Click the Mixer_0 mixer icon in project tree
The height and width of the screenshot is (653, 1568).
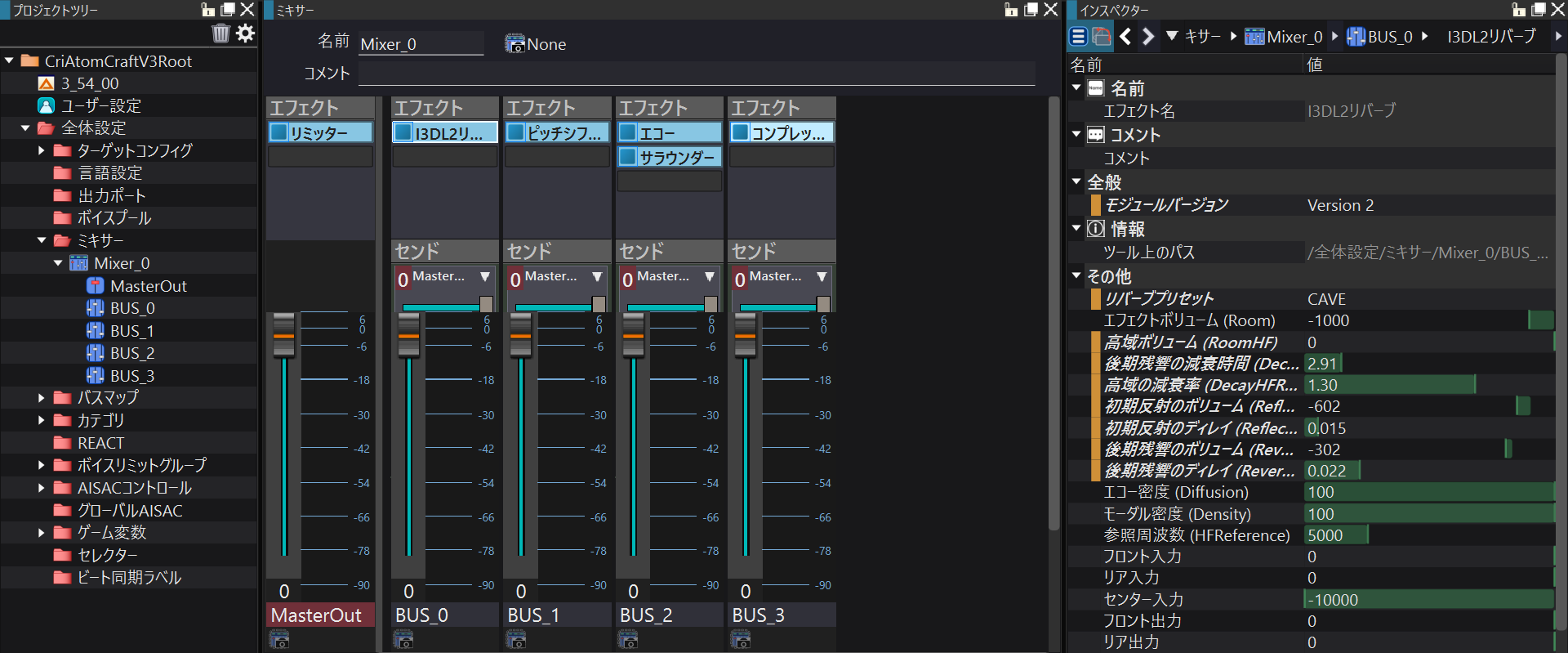click(79, 263)
